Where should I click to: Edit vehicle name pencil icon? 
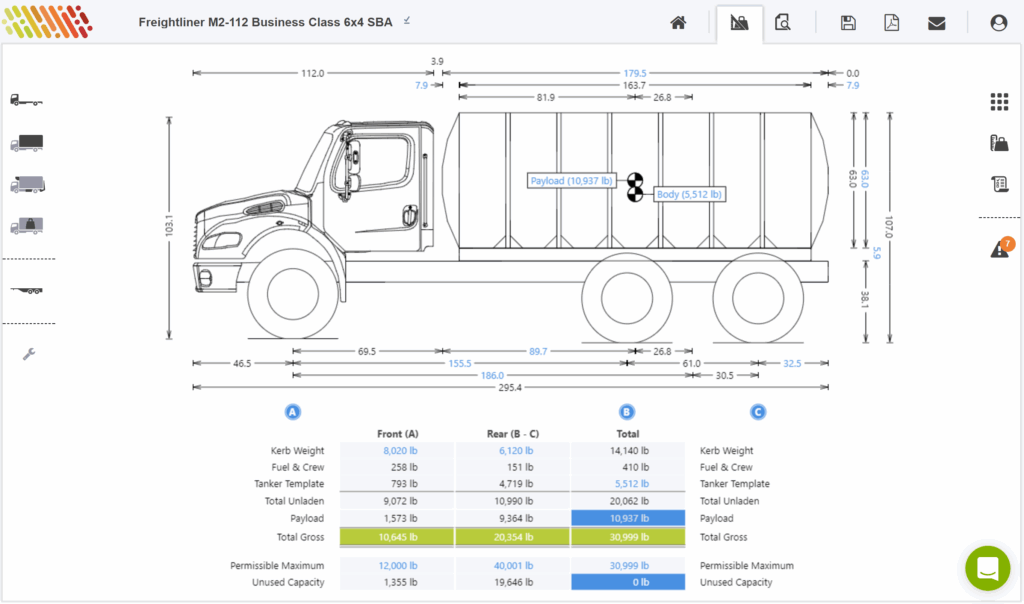tap(407, 21)
